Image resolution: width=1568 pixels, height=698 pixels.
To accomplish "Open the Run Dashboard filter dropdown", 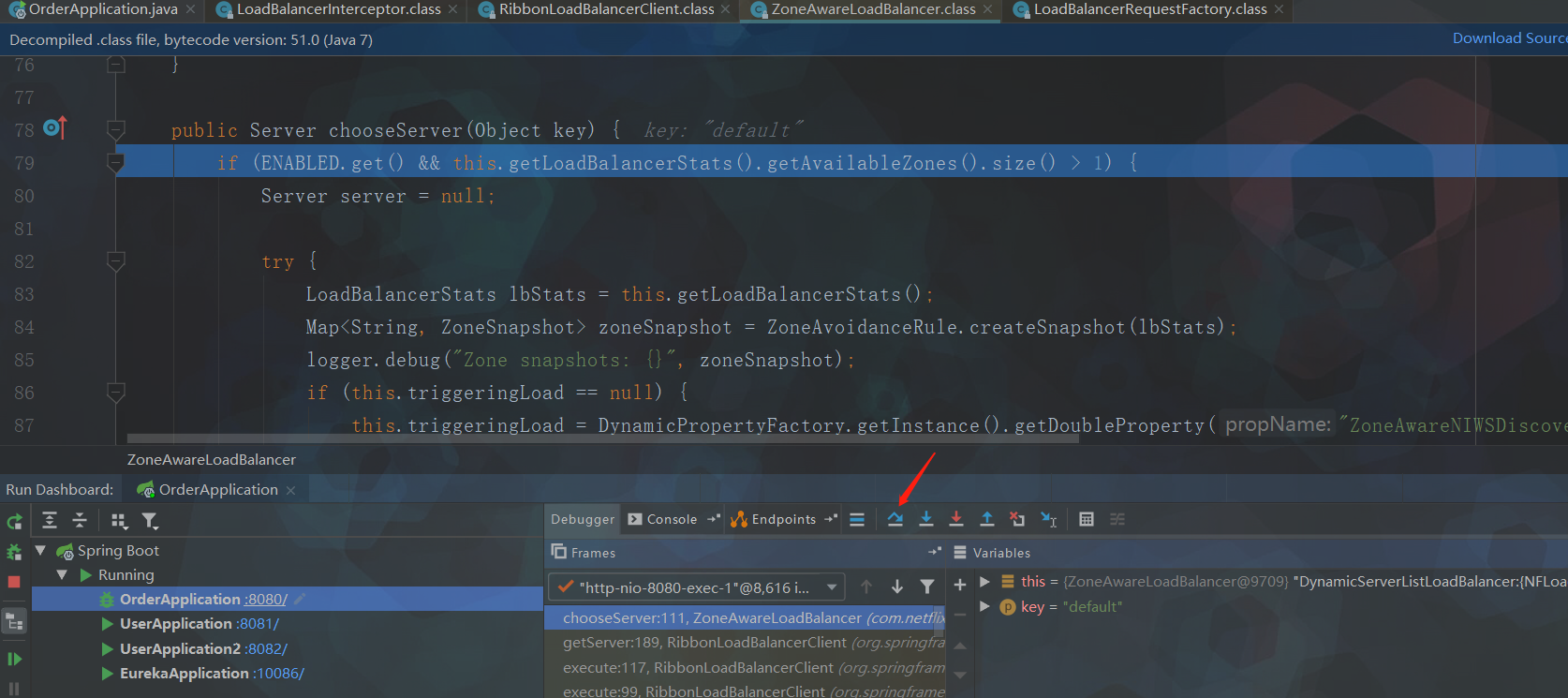I will (x=150, y=521).
